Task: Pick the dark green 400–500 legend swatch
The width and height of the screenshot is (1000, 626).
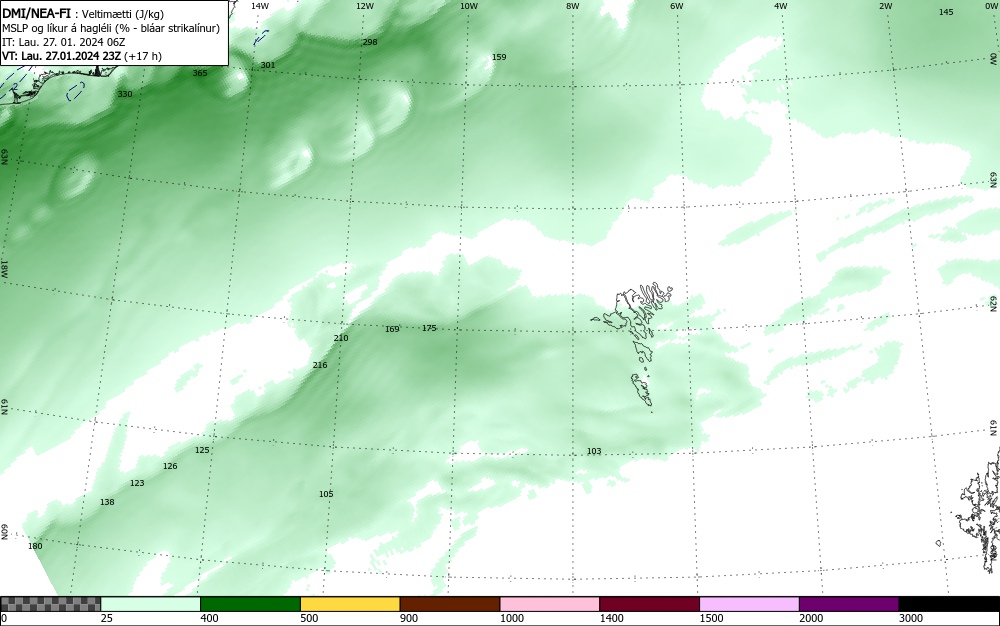Action: [x=250, y=604]
